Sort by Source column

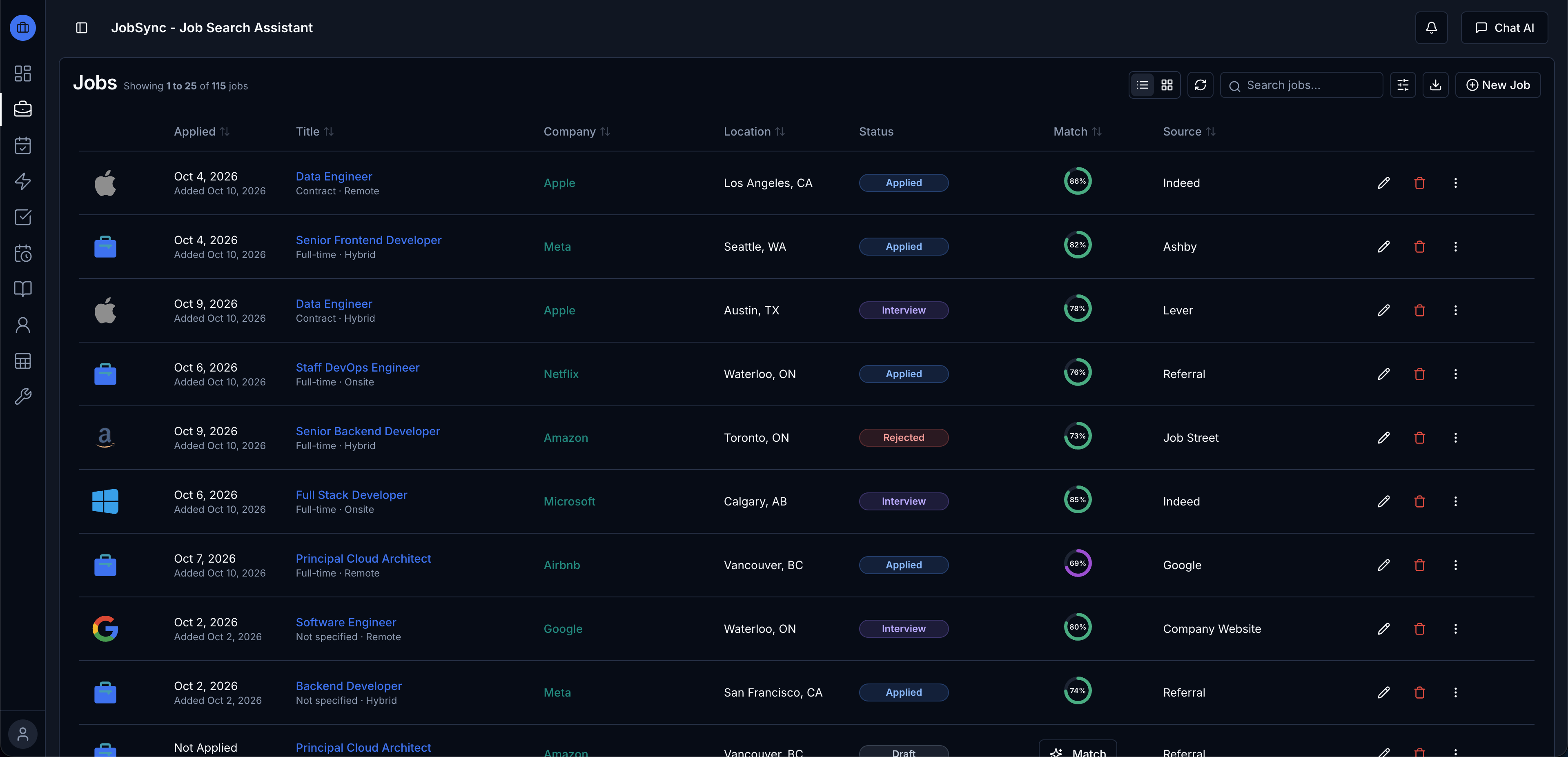coord(1189,132)
